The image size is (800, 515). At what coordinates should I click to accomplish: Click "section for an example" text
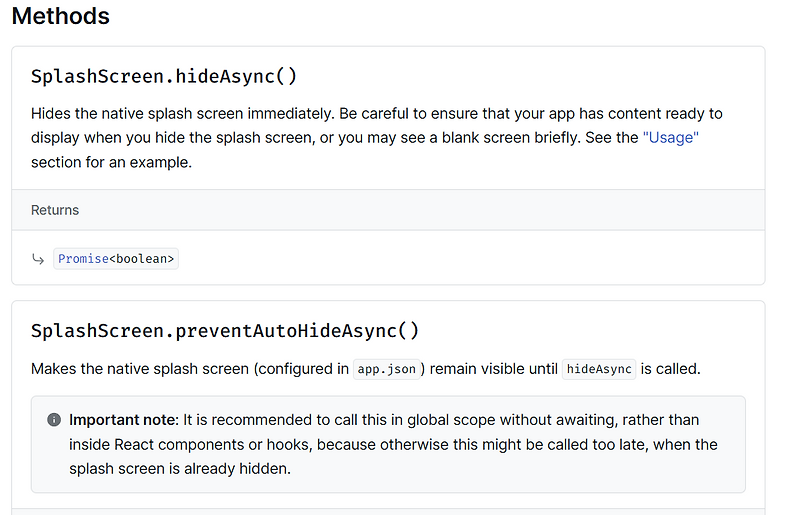coord(111,161)
